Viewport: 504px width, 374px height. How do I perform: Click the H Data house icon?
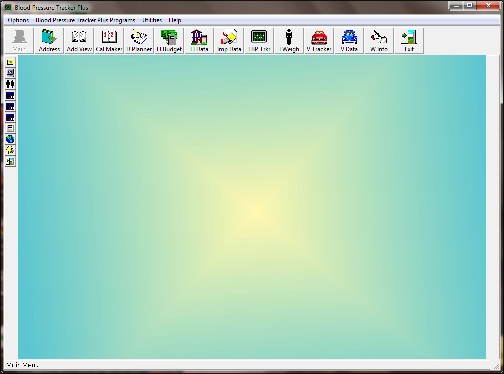pos(199,40)
